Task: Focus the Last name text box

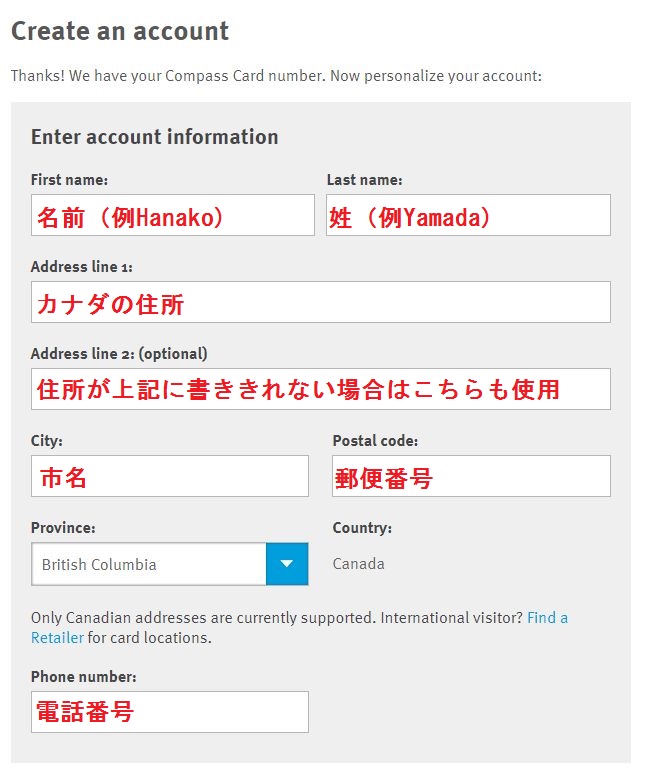Action: pyautogui.click(x=468, y=215)
